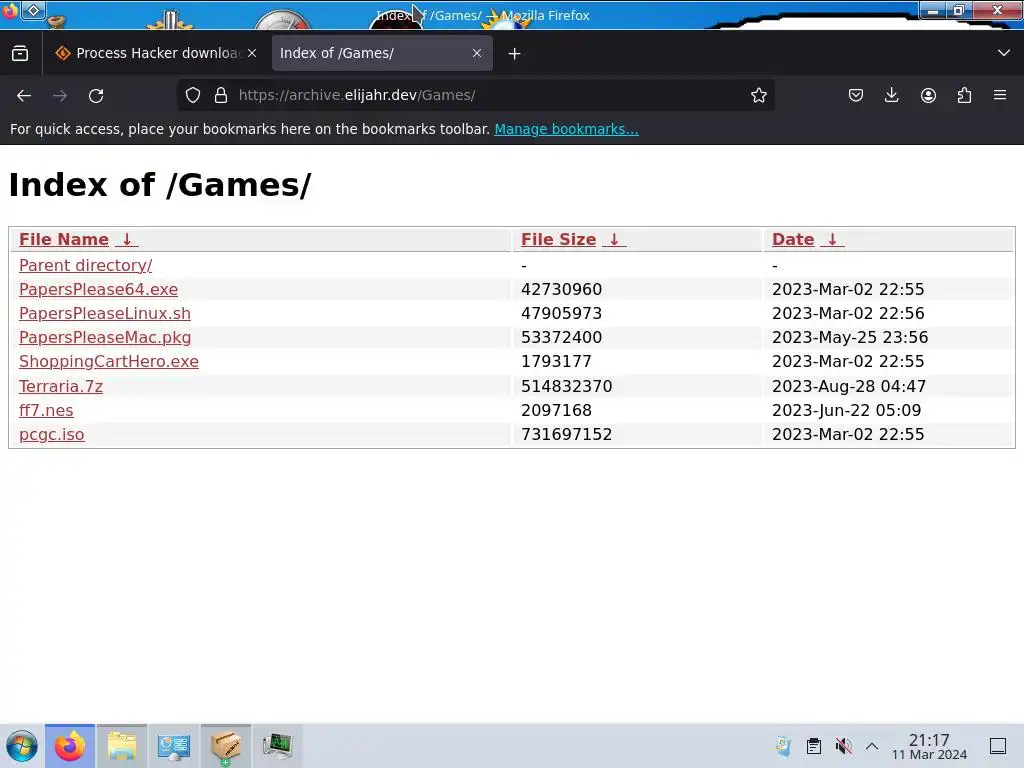Switch to the Process Hacker download tab
The width and height of the screenshot is (1024, 768).
pyautogui.click(x=156, y=54)
